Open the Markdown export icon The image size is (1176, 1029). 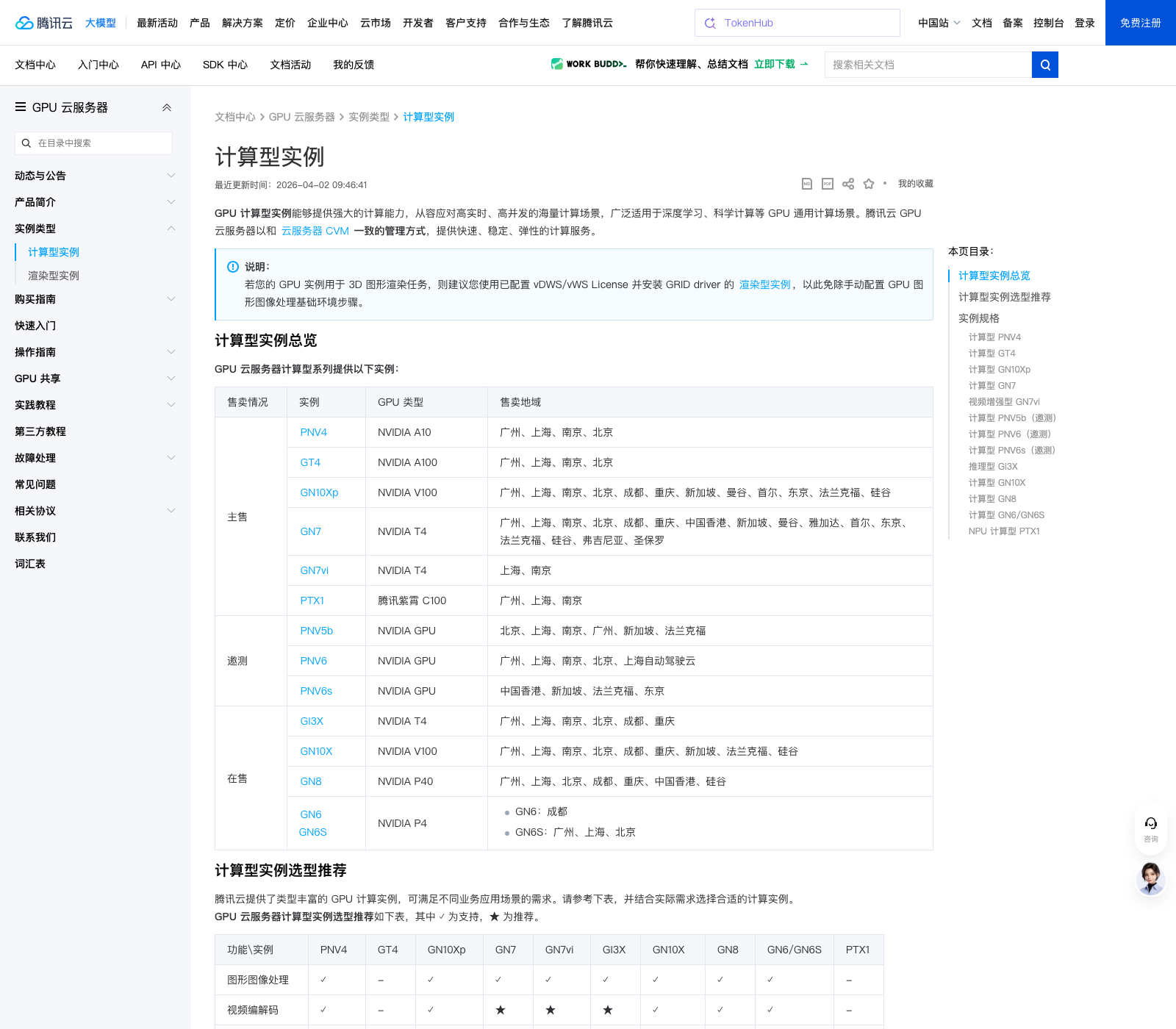(x=807, y=184)
